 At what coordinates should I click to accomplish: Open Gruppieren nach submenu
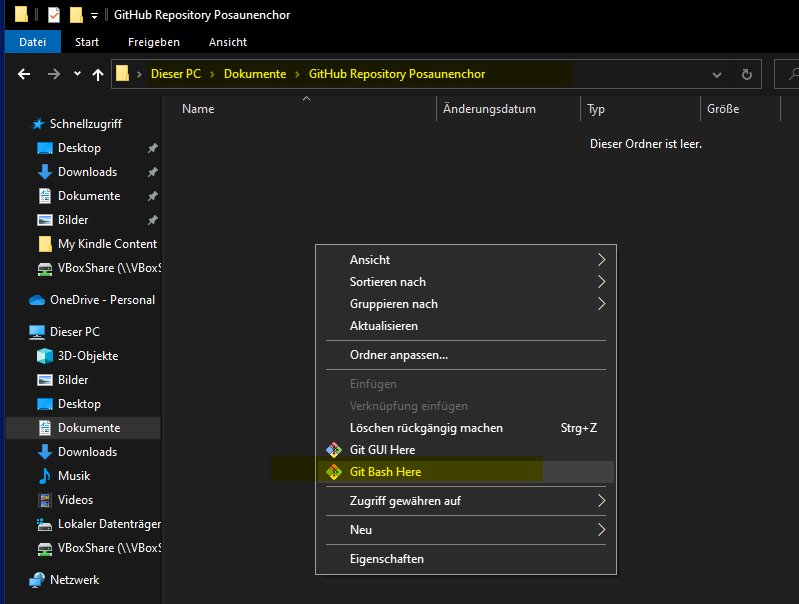pyautogui.click(x=465, y=304)
